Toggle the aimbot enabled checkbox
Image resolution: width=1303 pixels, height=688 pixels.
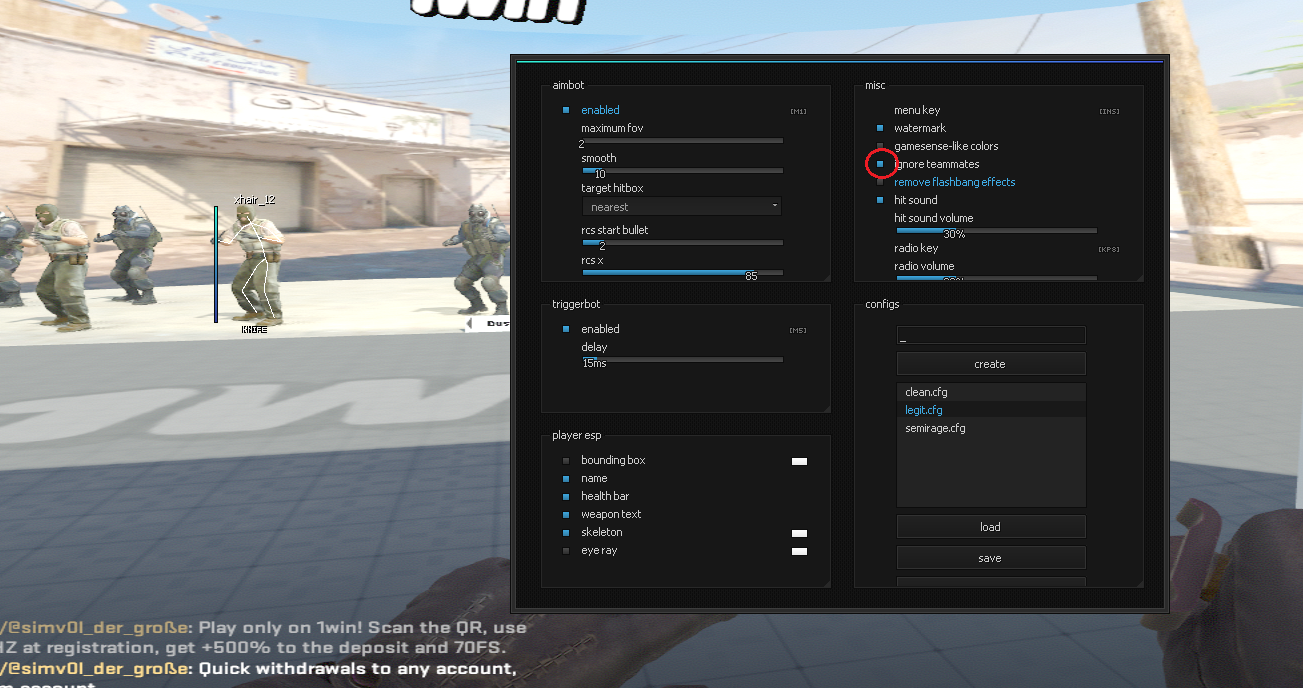566,110
